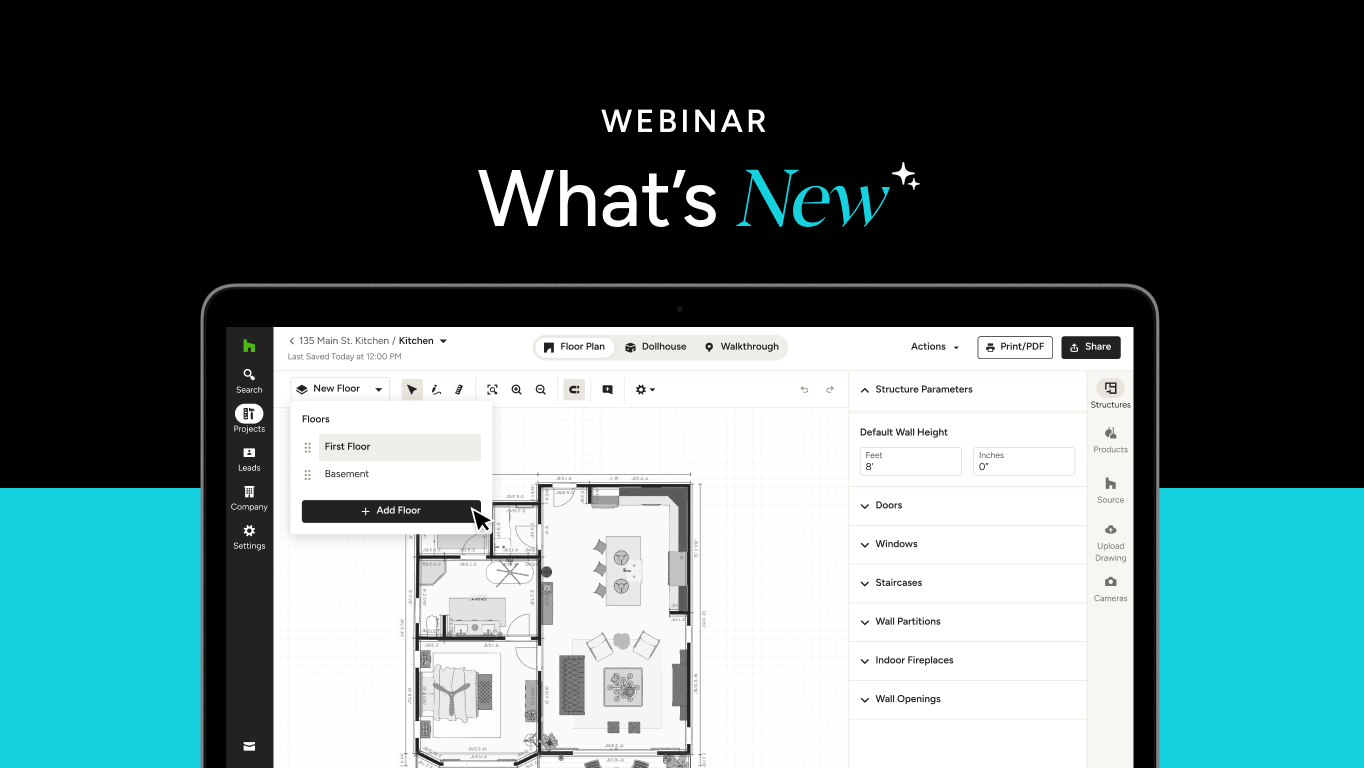Image resolution: width=1364 pixels, height=768 pixels.
Task: Switch to Dollhouse view mode
Action: (x=656, y=347)
